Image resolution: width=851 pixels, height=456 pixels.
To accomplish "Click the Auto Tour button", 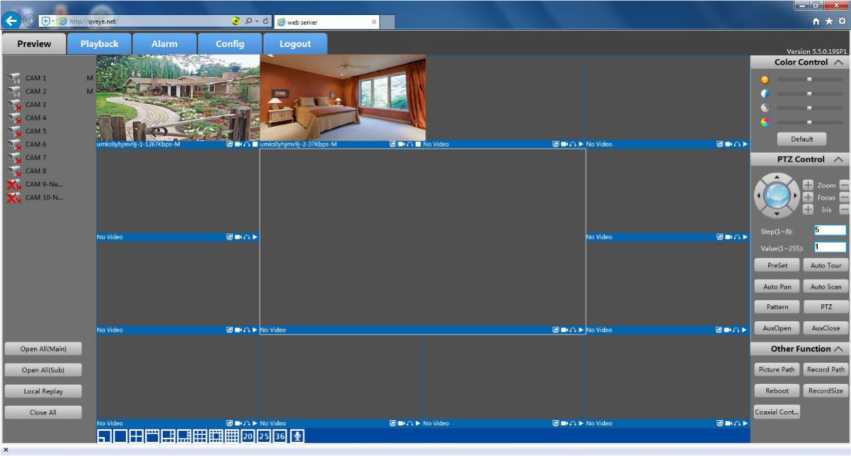I will pos(825,266).
